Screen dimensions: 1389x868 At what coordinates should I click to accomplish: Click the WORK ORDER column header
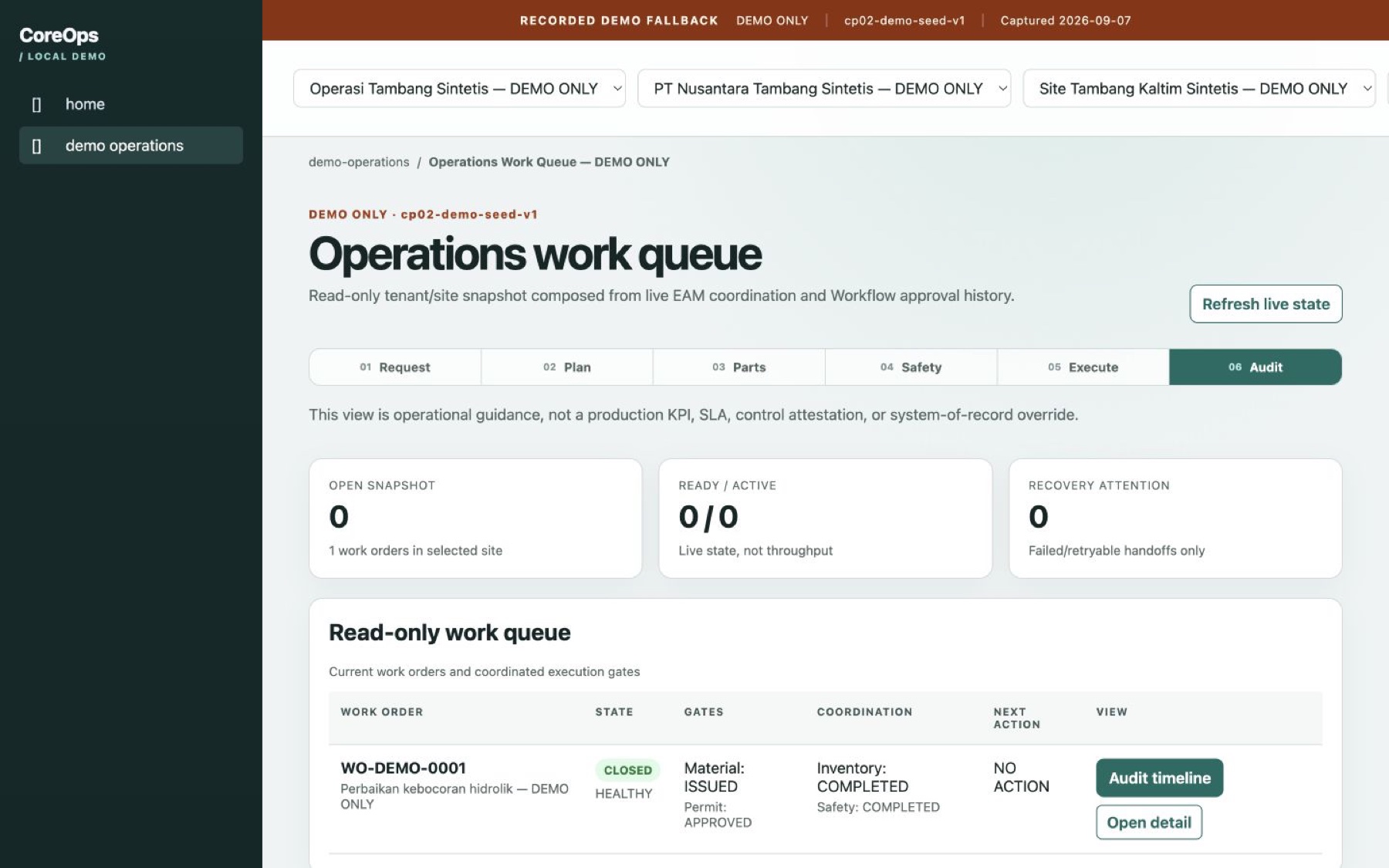coord(382,712)
